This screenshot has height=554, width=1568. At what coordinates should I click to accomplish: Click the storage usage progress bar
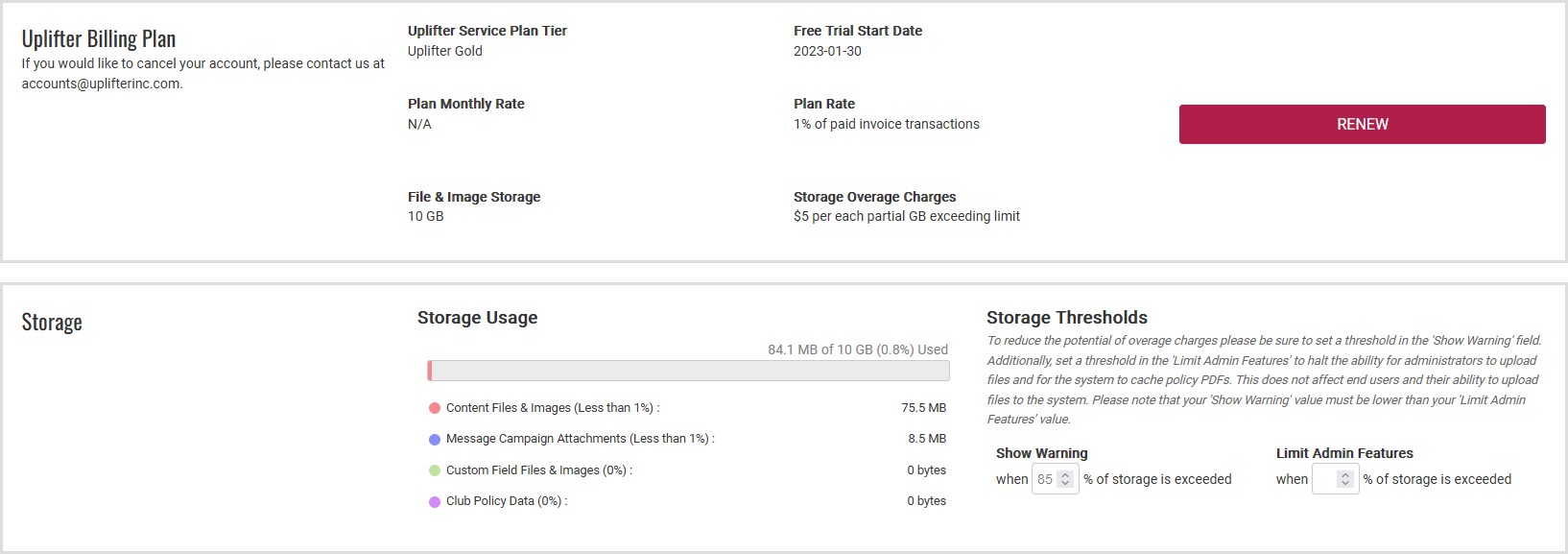(x=688, y=371)
